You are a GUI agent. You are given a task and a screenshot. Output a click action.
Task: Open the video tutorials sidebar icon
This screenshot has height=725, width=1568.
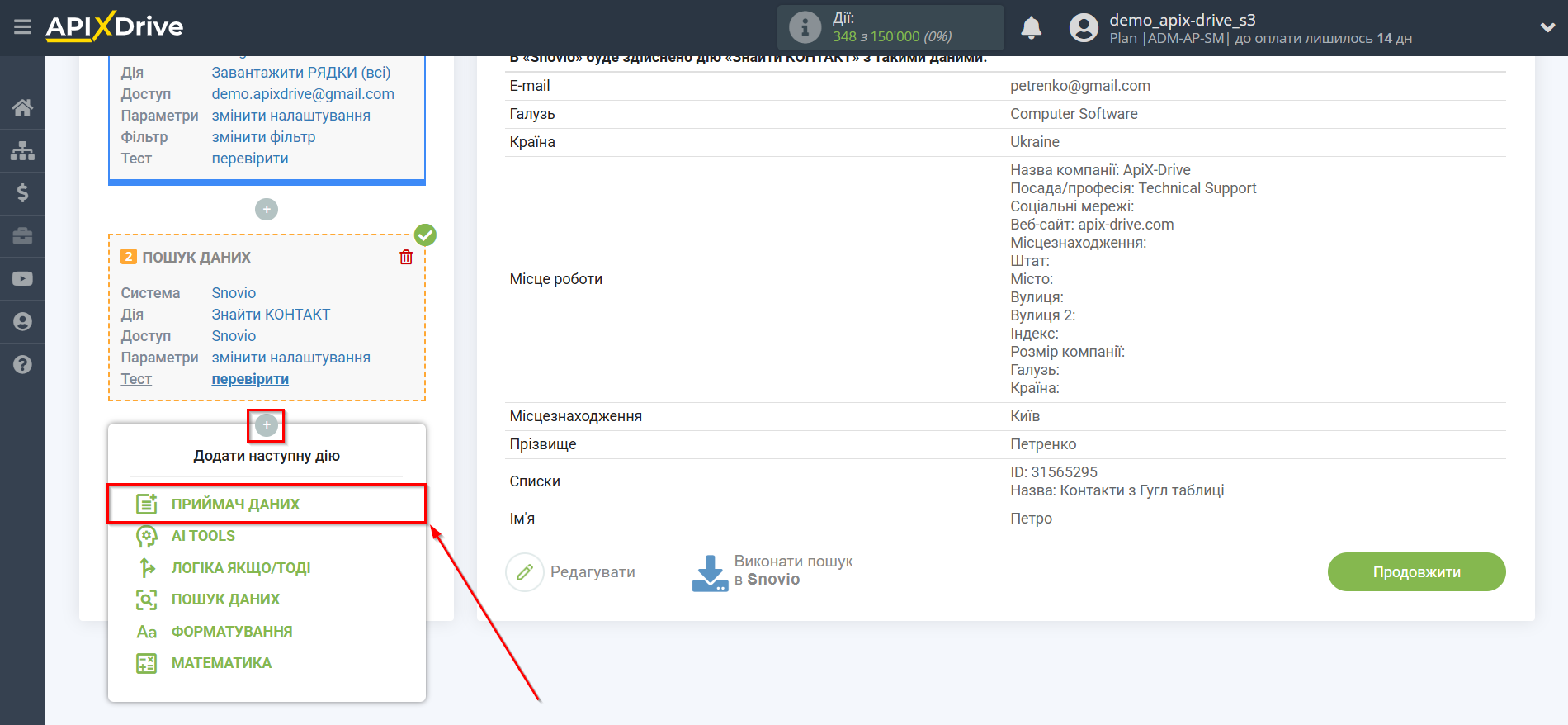22,279
